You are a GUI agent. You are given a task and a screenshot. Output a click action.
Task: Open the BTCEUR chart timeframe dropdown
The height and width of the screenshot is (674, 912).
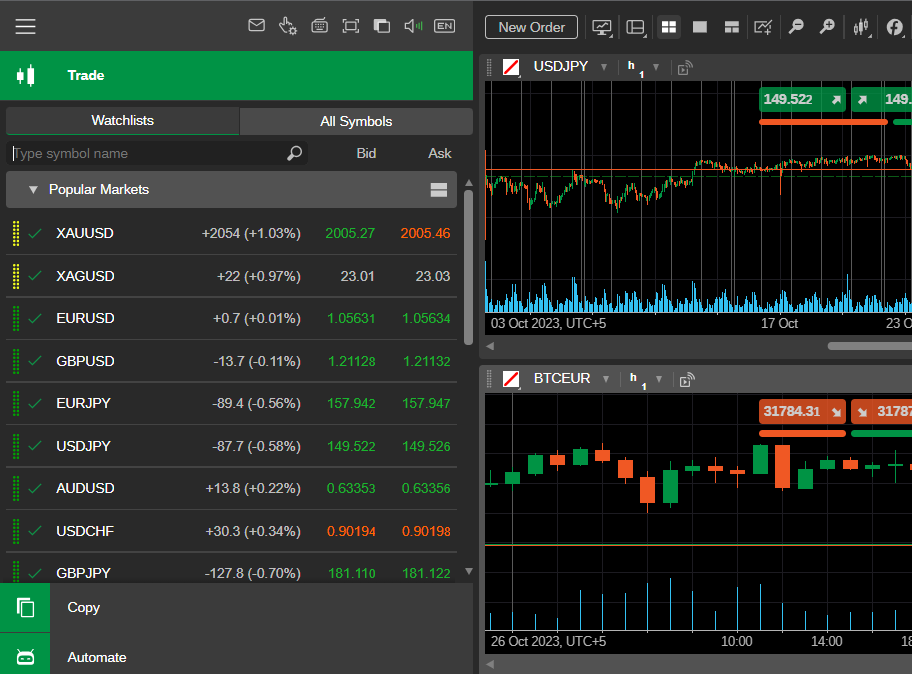[x=656, y=379]
